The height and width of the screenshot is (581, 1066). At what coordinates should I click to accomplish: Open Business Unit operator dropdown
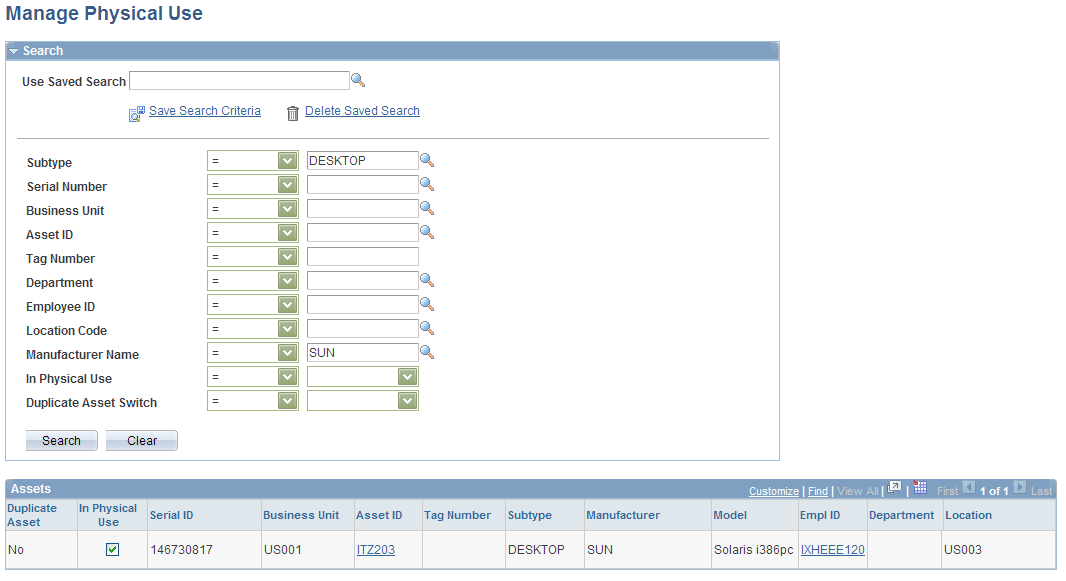click(253, 209)
